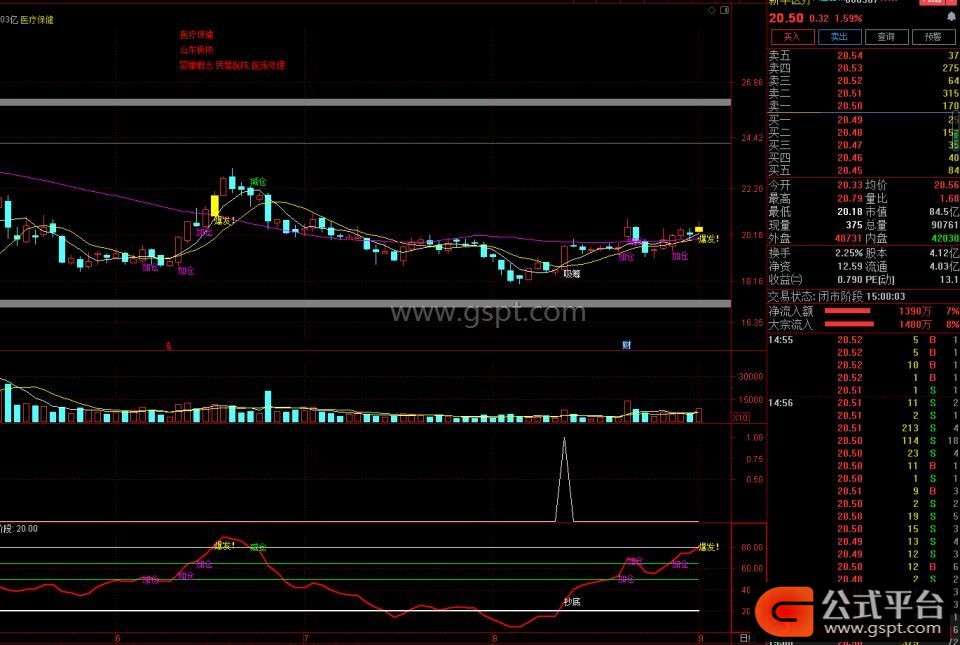The height and width of the screenshot is (645, 960).
Task: Click the 14:56 timestamp in the tick list
Action: click(781, 403)
